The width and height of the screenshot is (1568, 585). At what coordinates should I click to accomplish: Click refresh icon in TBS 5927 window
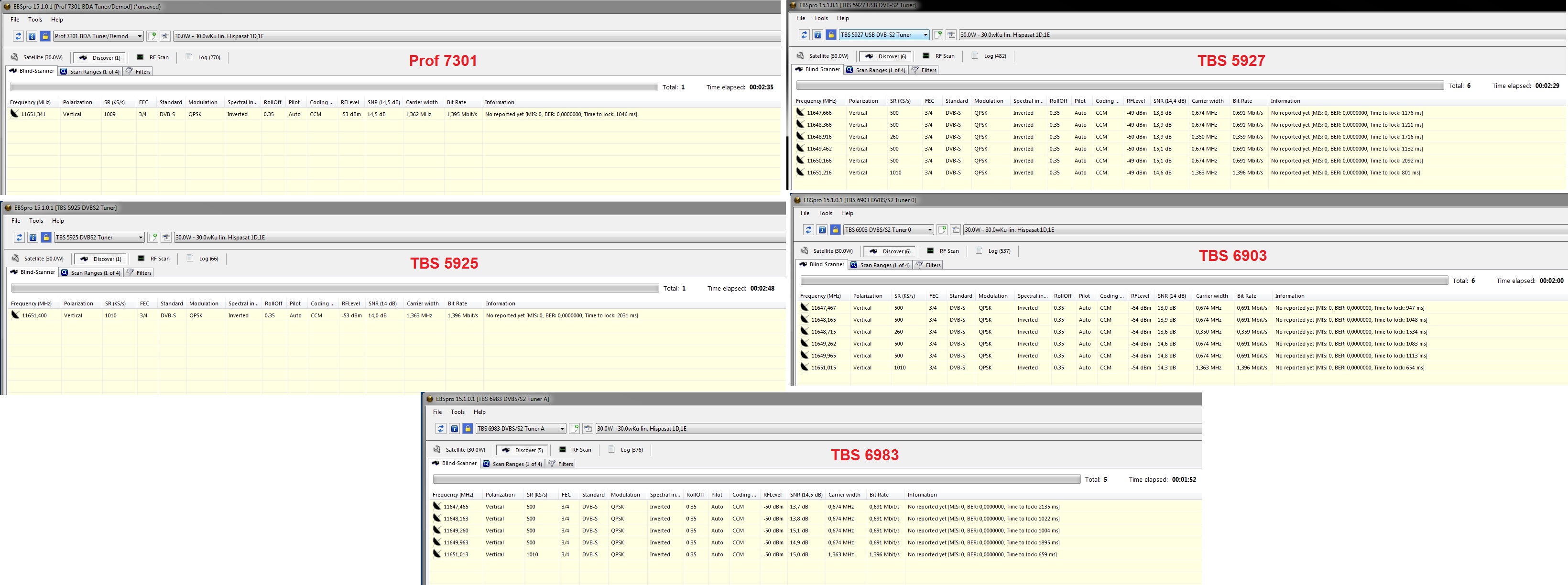[x=804, y=35]
